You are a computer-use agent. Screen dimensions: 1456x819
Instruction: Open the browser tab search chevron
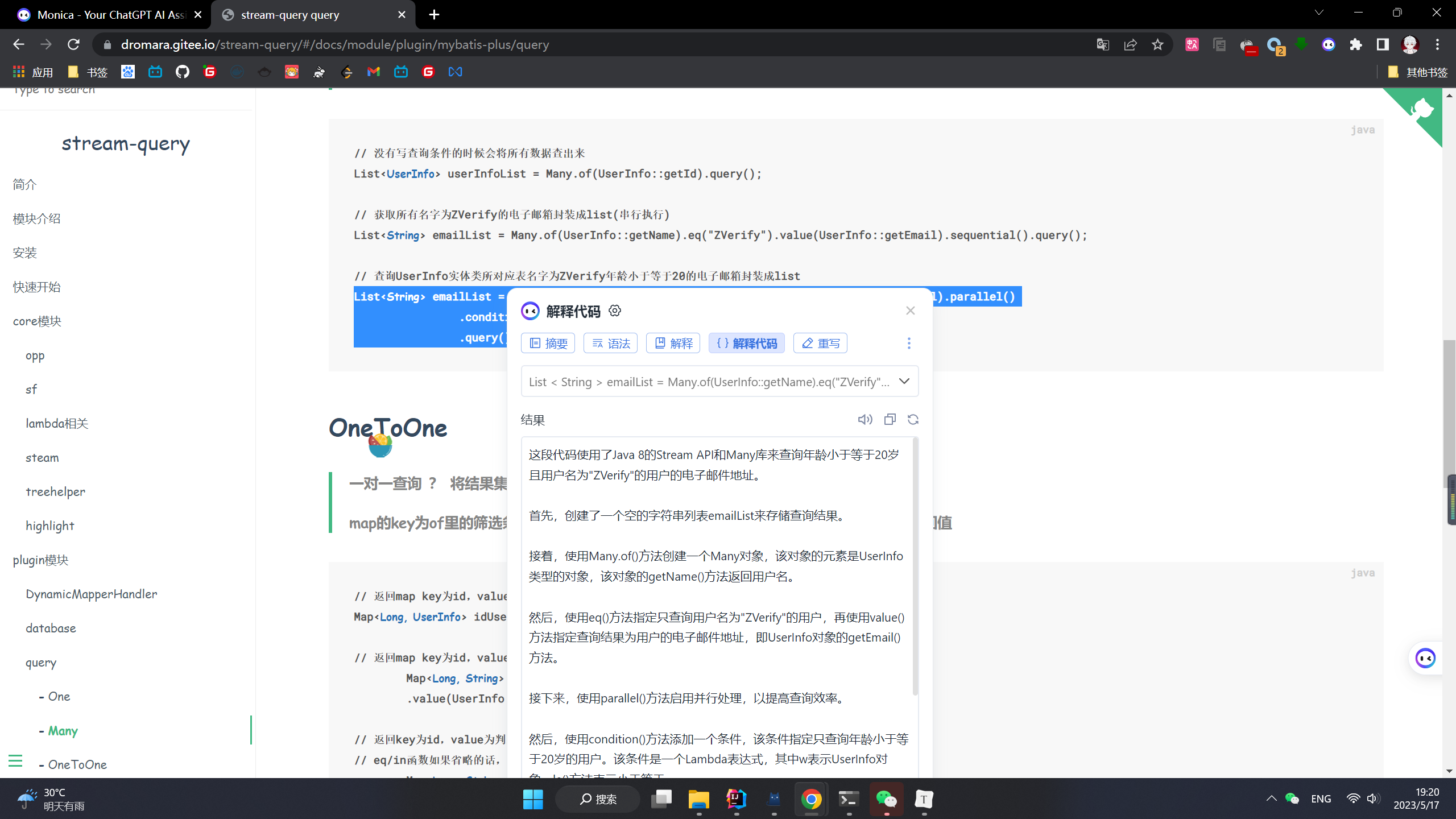coord(1319,12)
